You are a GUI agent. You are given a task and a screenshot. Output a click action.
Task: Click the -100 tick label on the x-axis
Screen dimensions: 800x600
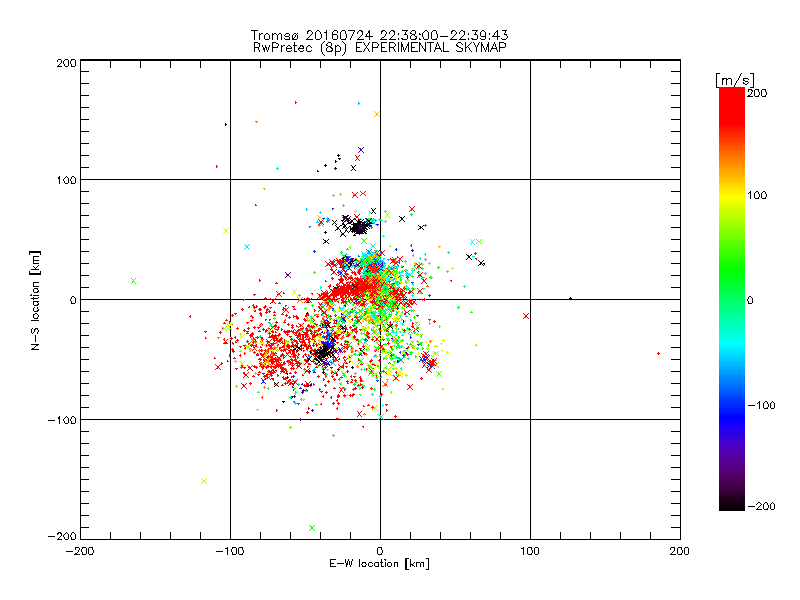pyautogui.click(x=230, y=551)
